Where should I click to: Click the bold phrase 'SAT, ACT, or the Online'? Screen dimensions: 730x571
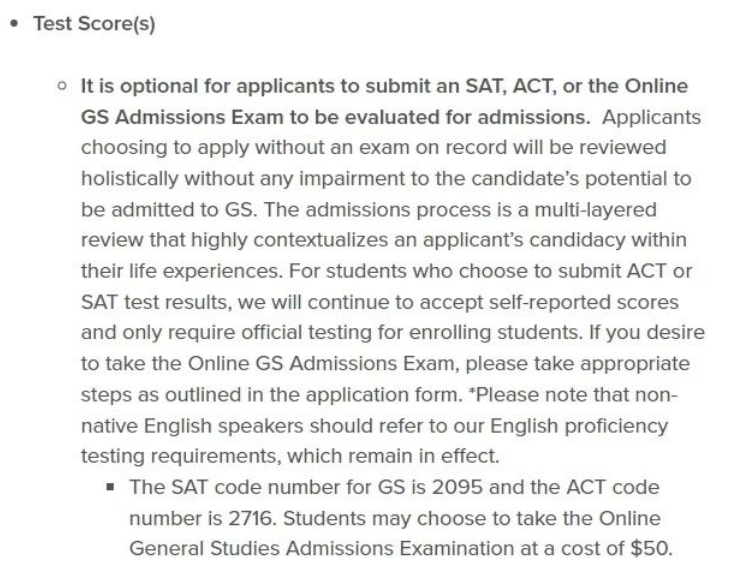point(577,86)
